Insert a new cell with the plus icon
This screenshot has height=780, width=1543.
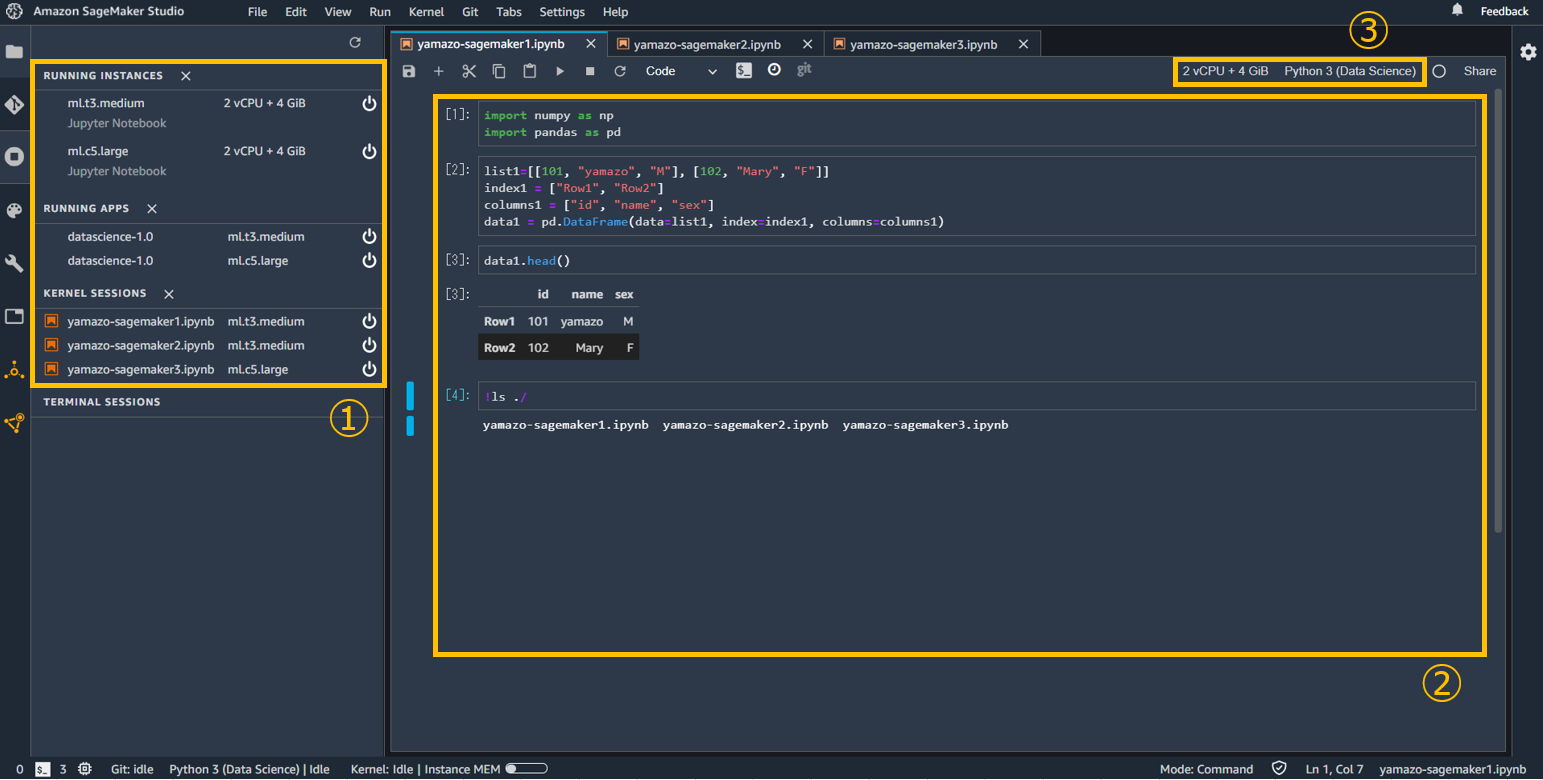click(x=438, y=71)
